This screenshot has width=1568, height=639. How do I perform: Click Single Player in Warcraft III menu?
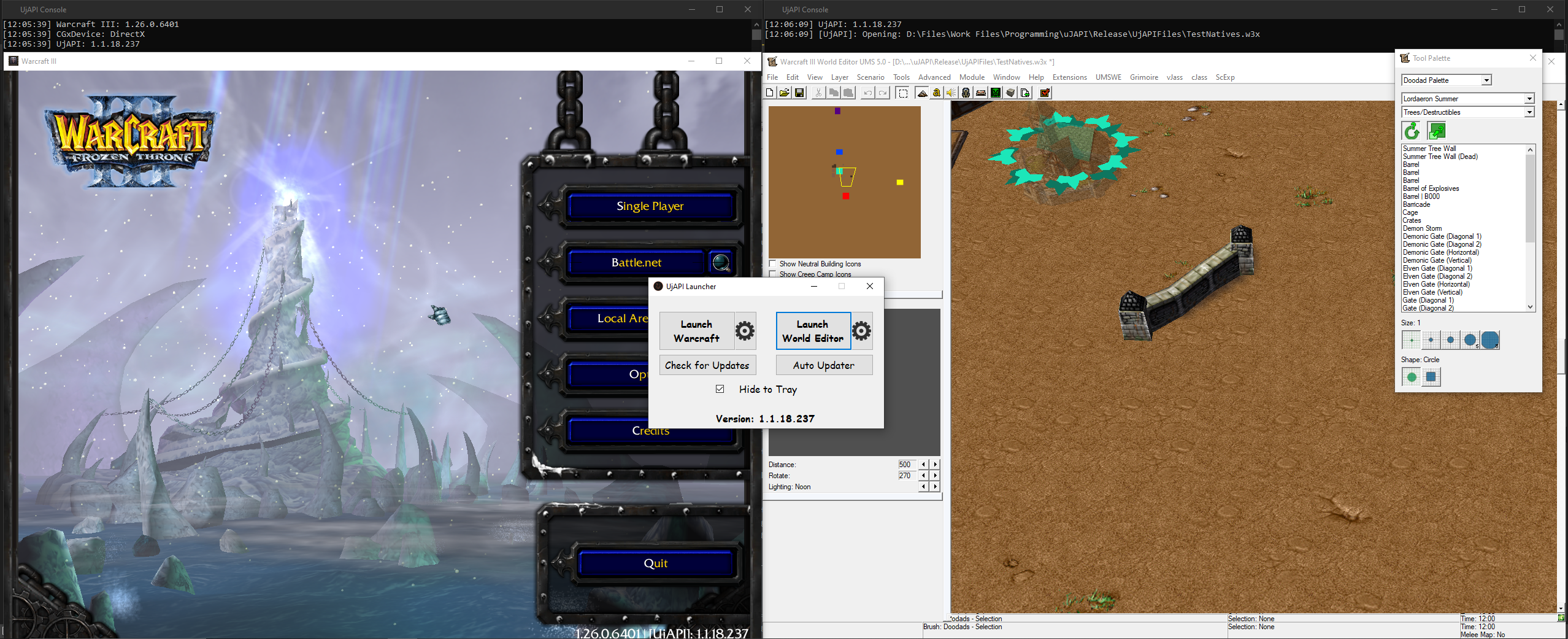pyautogui.click(x=650, y=206)
